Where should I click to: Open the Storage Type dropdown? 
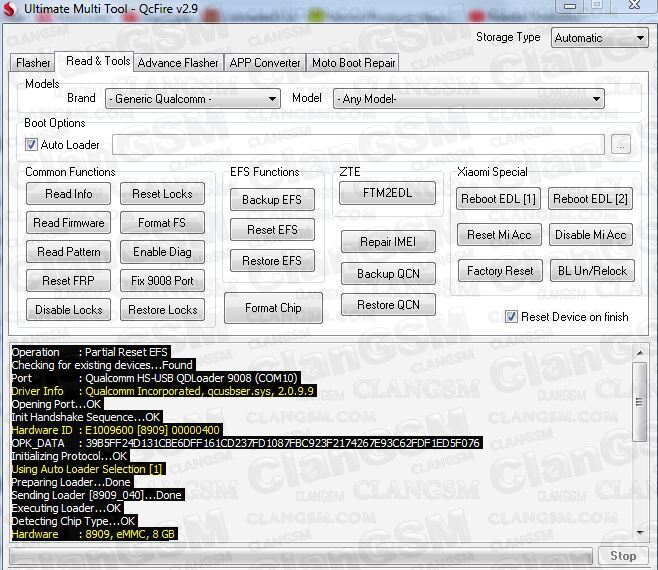pos(600,38)
